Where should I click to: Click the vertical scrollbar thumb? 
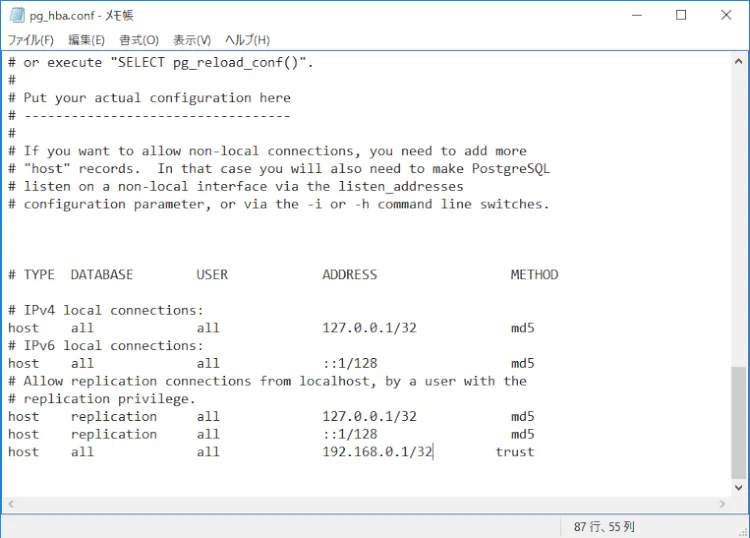(739, 420)
